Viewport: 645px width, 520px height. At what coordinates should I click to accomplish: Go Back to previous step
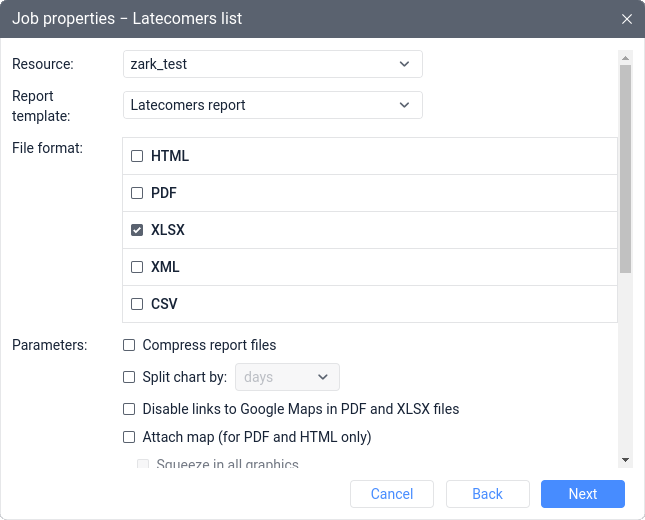point(487,494)
